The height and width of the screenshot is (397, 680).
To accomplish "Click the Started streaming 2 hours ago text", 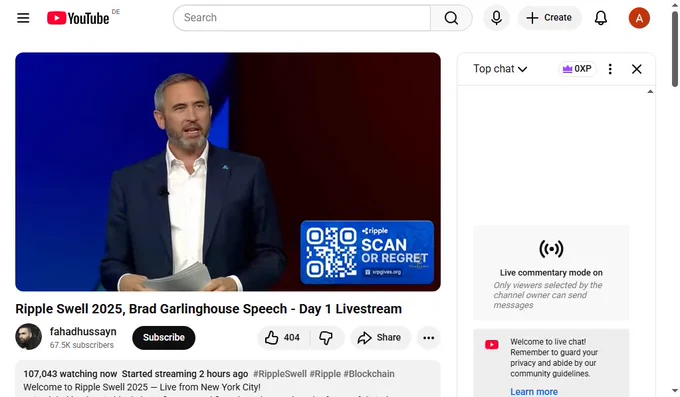I will tap(185, 374).
